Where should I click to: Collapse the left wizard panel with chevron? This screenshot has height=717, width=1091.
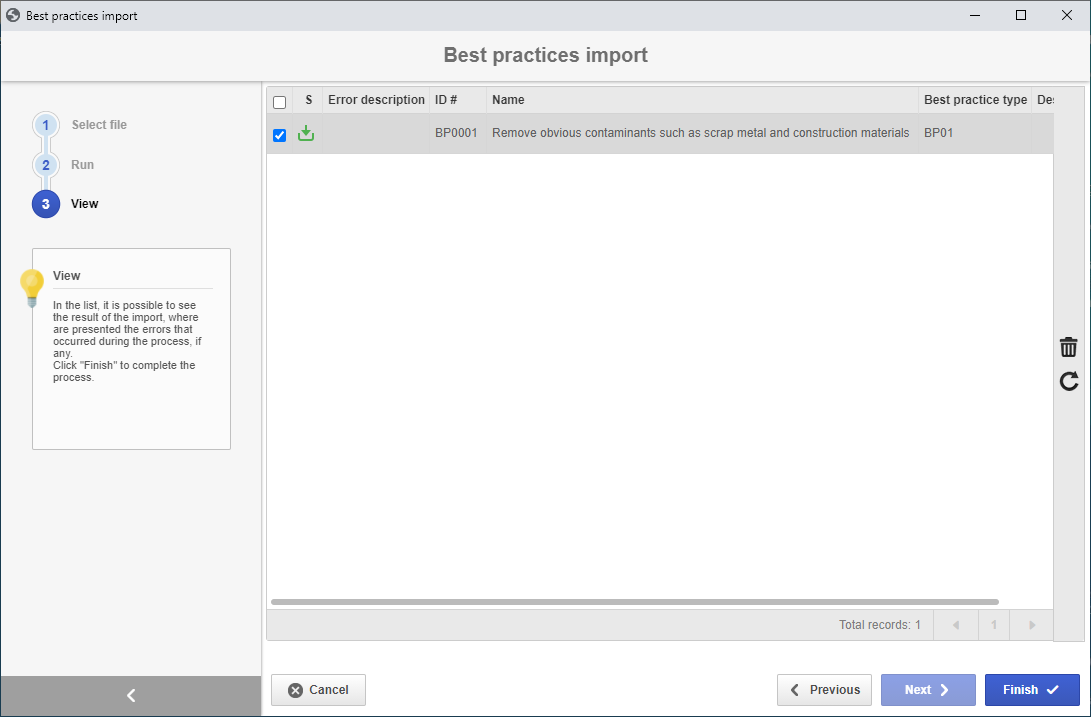tap(131, 695)
